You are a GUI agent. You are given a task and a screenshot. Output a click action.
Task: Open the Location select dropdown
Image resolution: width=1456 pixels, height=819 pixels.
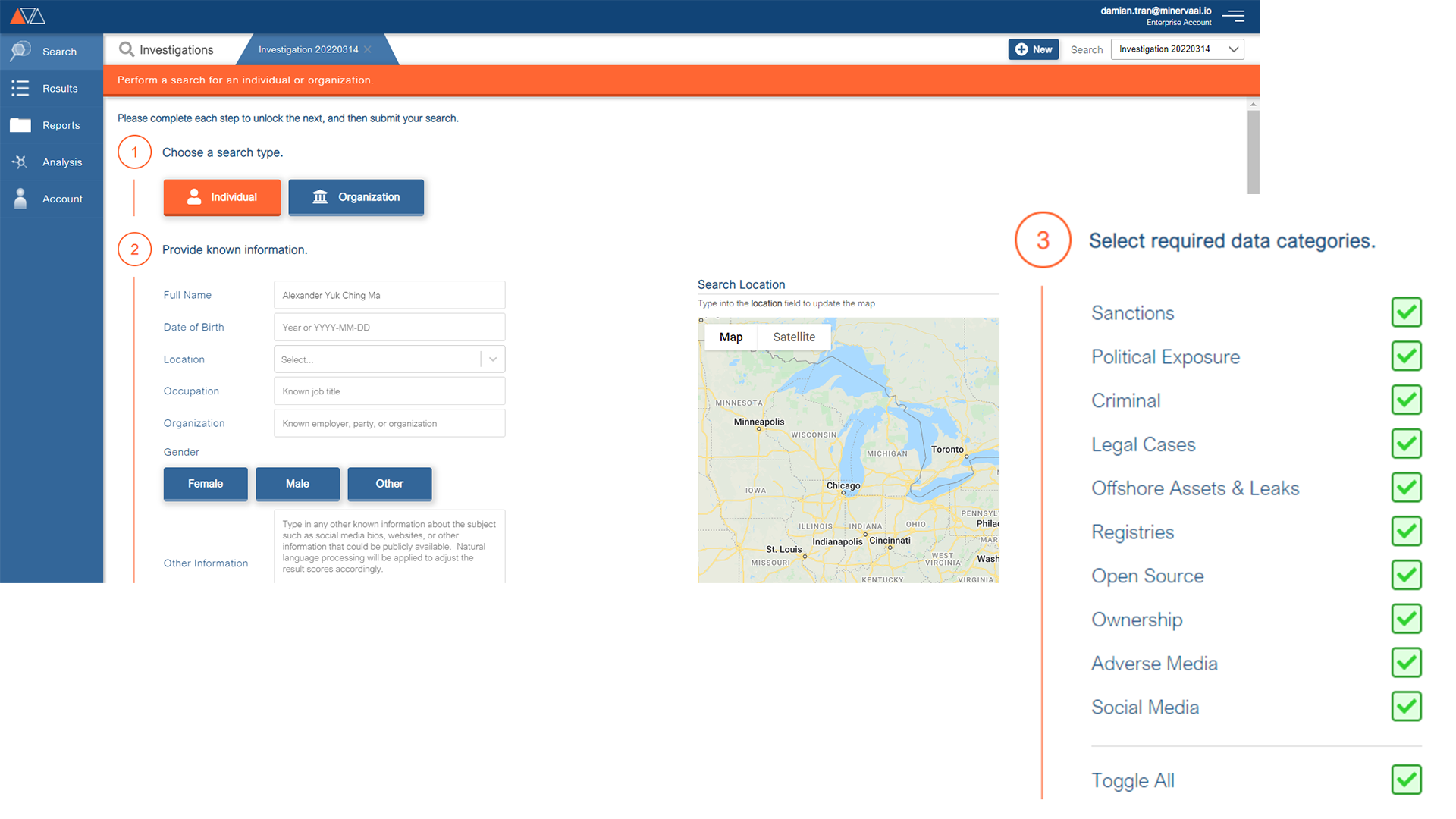pyautogui.click(x=492, y=359)
